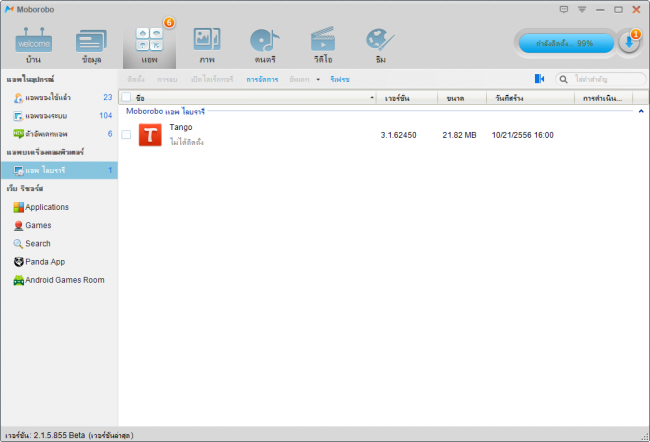
Task: Click the Moborobo logo in title bar
Action: [9, 9]
